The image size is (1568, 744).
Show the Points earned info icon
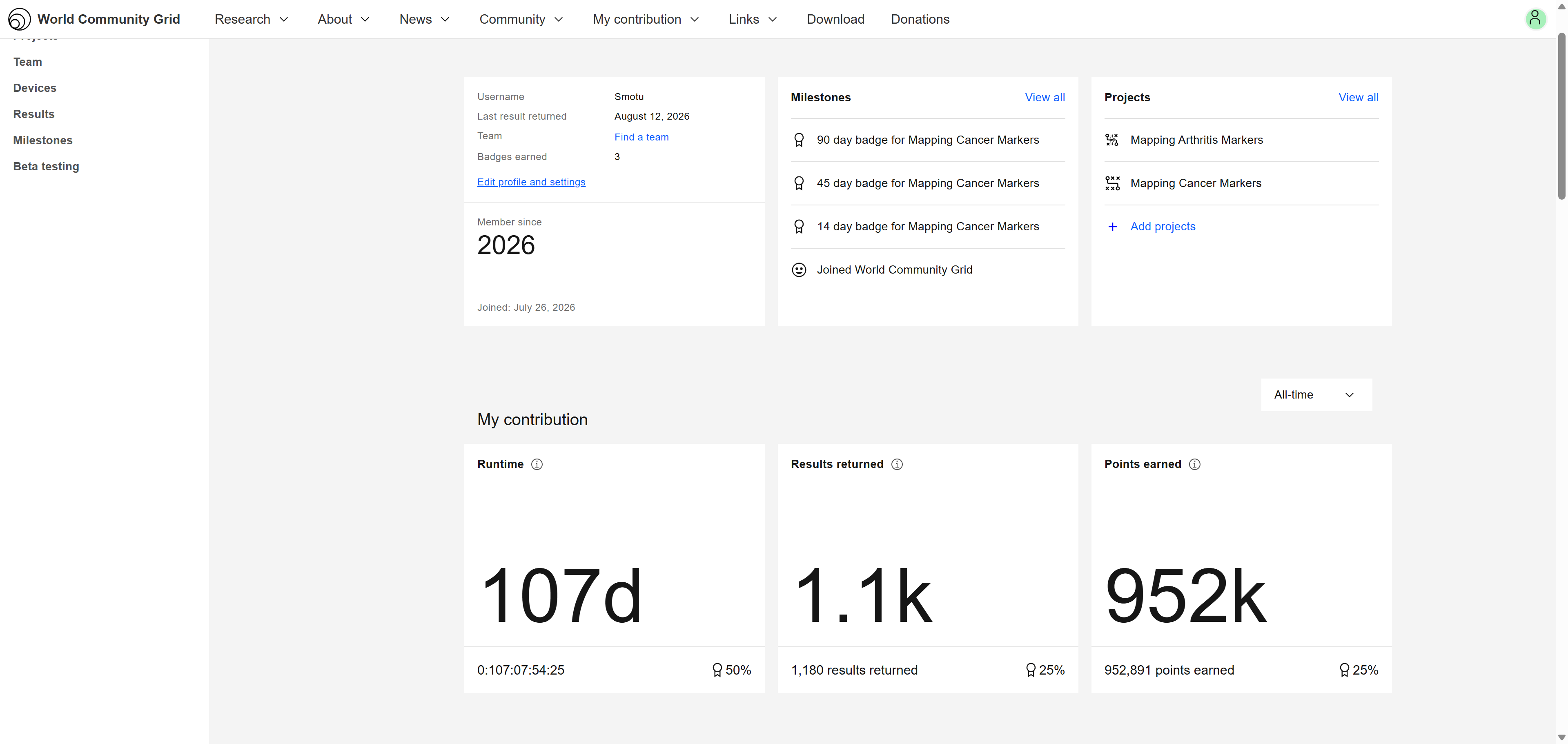1195,464
